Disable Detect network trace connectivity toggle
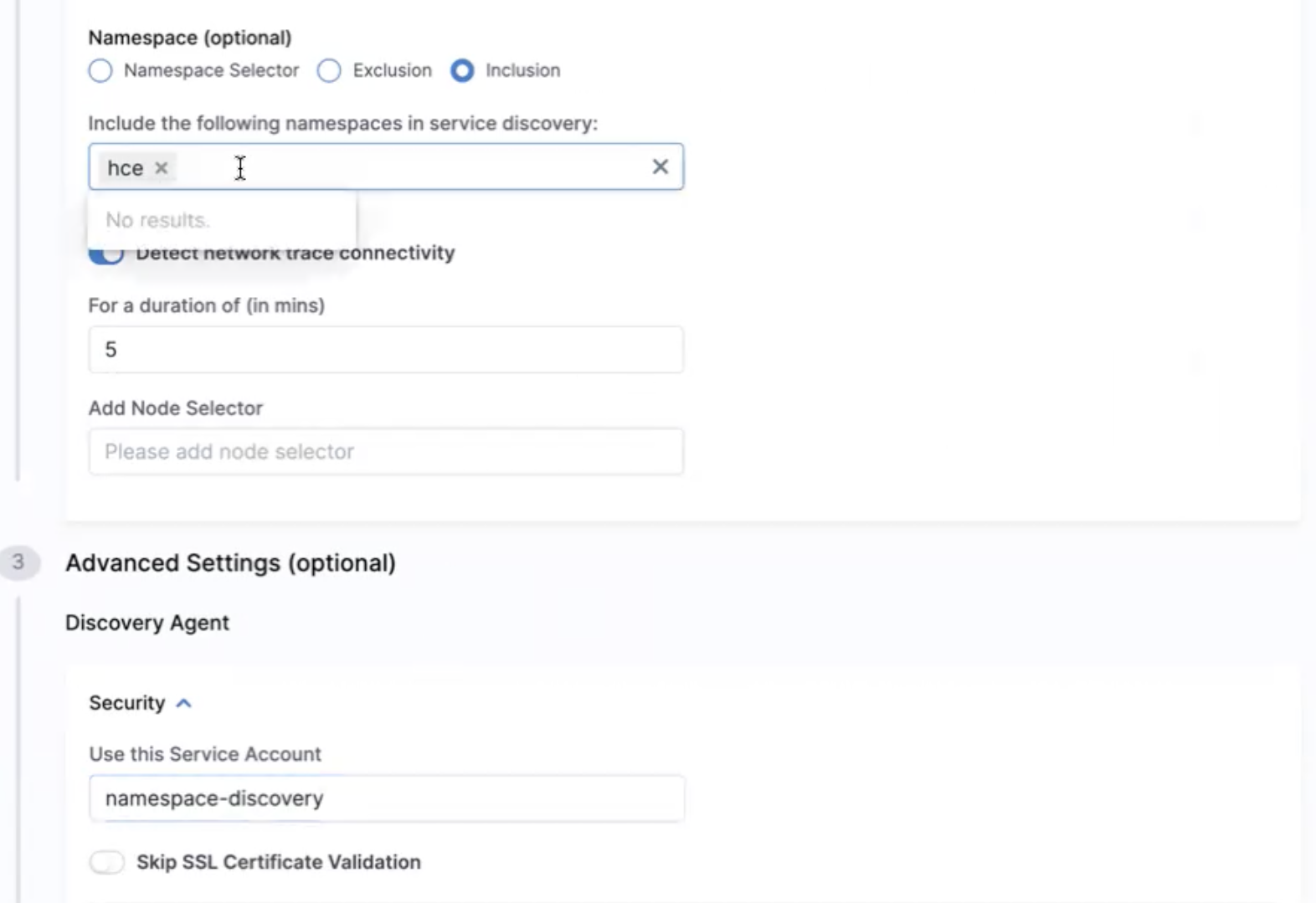 coord(106,254)
